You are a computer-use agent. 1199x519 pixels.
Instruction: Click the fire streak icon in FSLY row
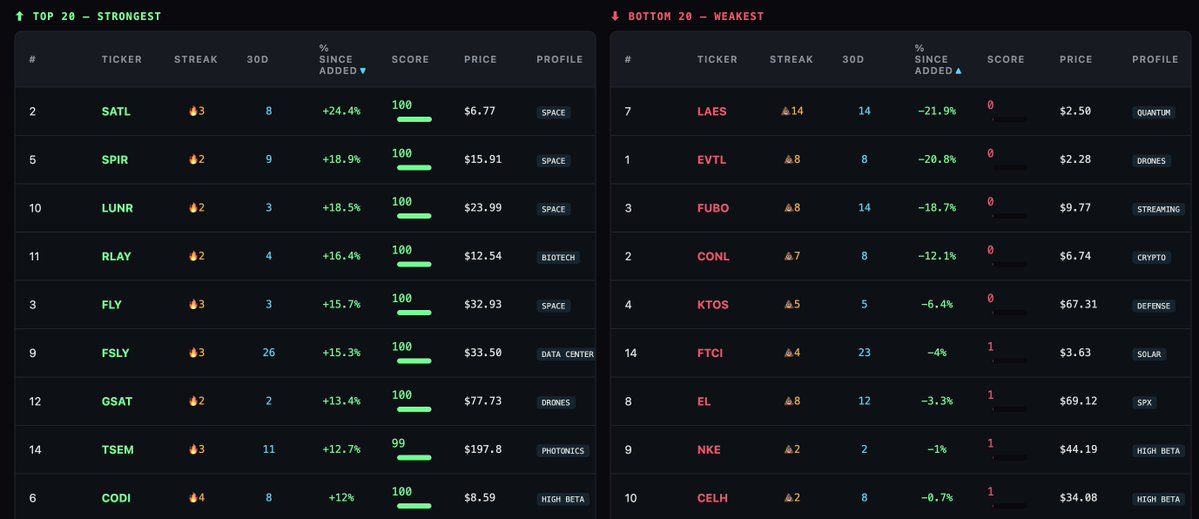(193, 352)
